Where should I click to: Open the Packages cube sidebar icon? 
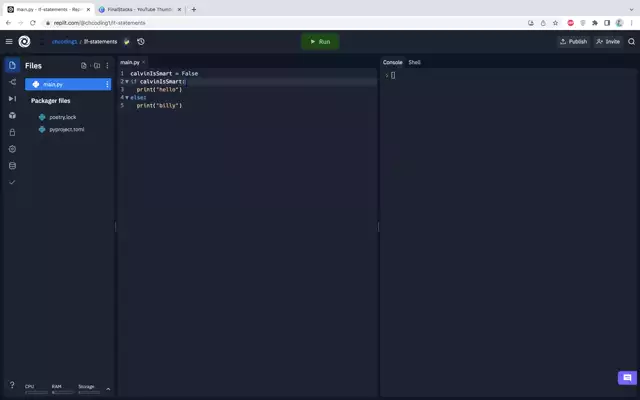12,116
